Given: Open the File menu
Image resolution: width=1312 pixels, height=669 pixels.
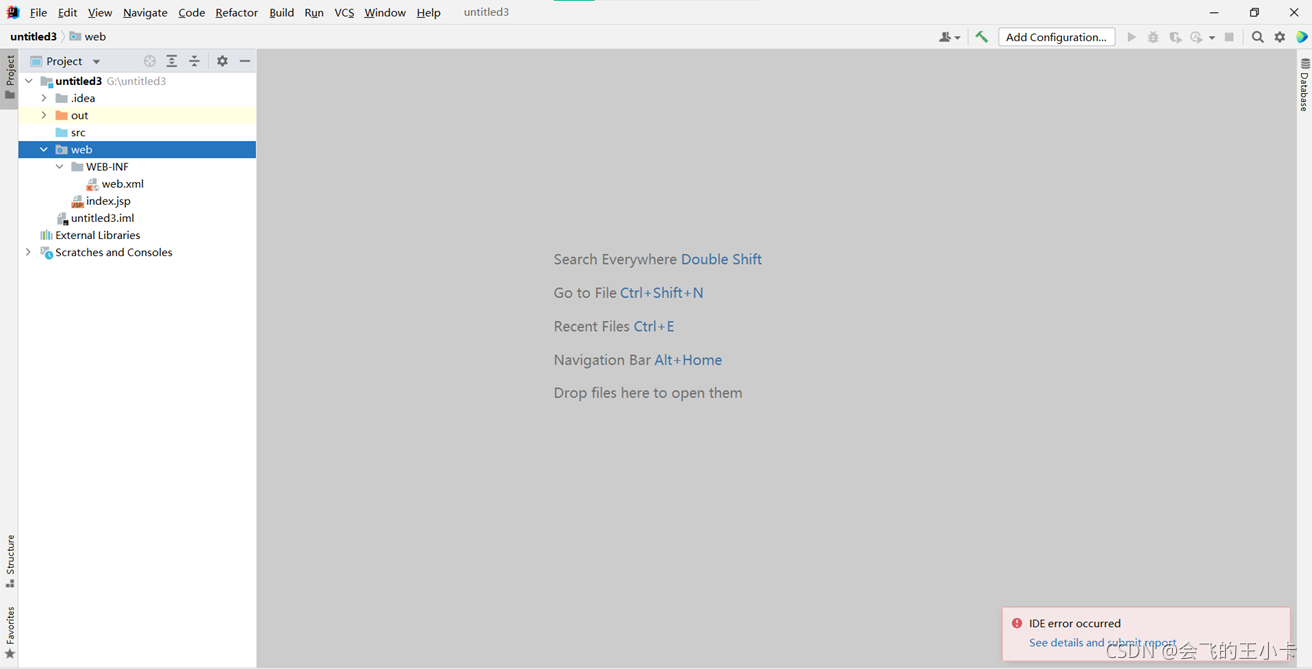Looking at the screenshot, I should pyautogui.click(x=38, y=12).
